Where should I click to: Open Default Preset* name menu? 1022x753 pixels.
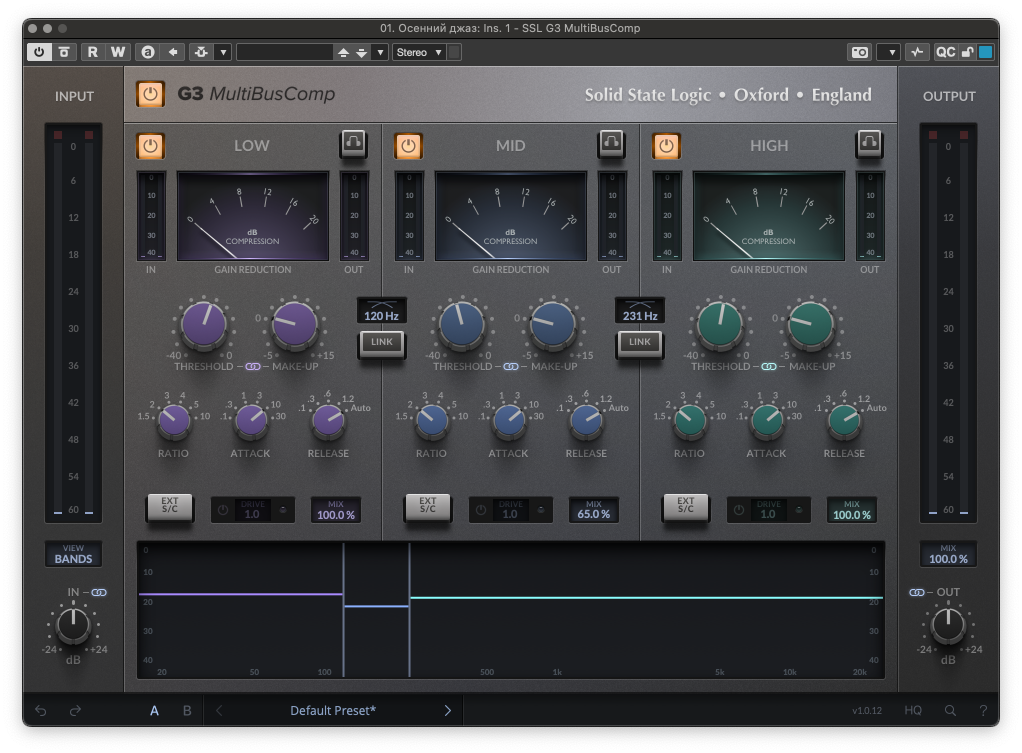point(333,711)
